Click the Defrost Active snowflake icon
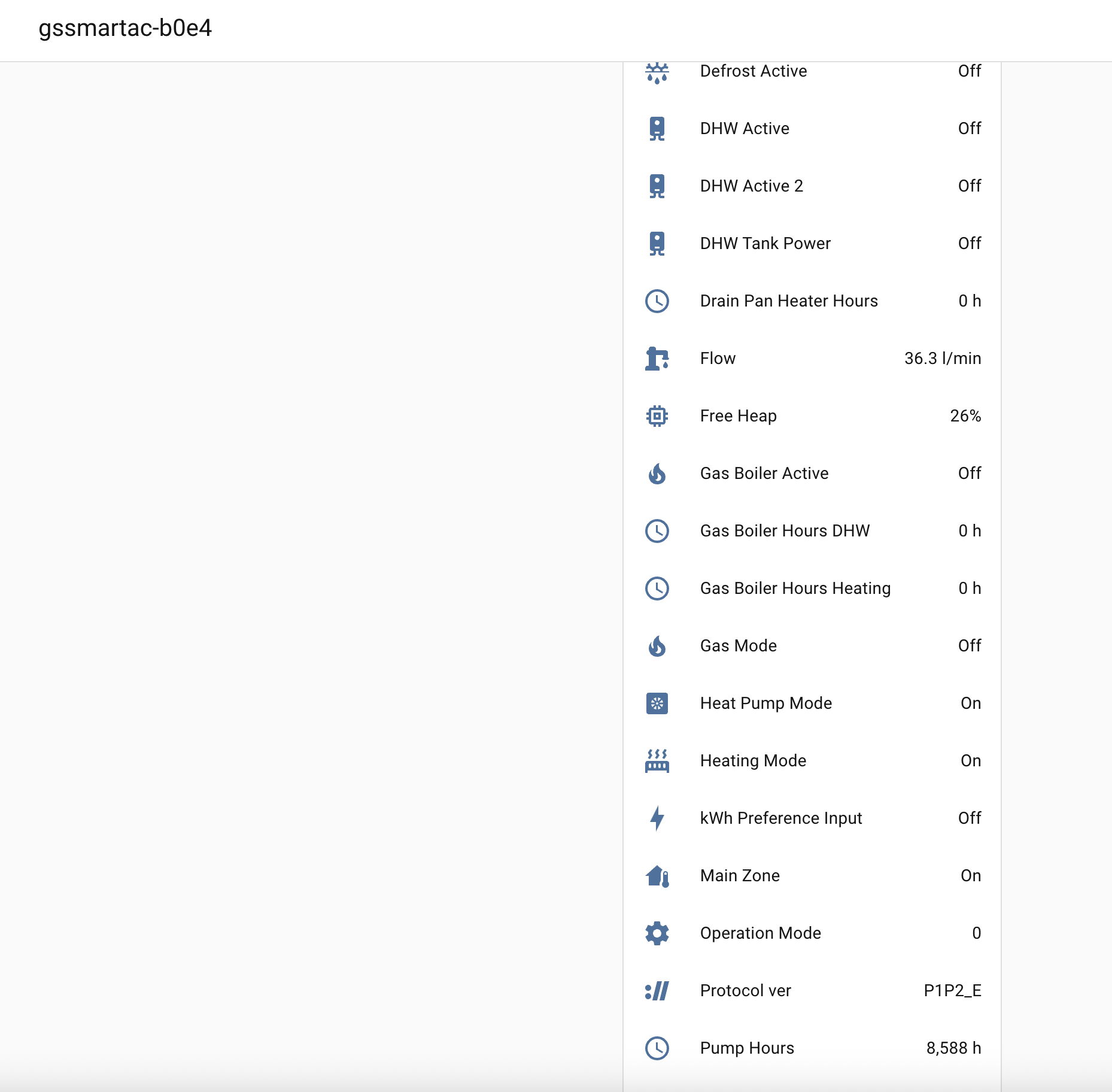 [657, 72]
